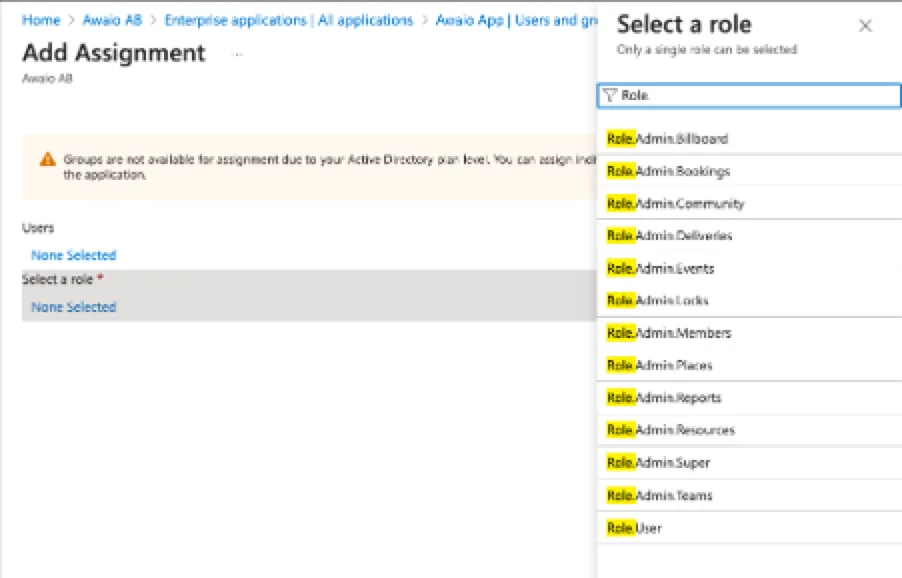Choose Role.Admin.Locks
The width and height of the screenshot is (902, 578).
pos(750,300)
